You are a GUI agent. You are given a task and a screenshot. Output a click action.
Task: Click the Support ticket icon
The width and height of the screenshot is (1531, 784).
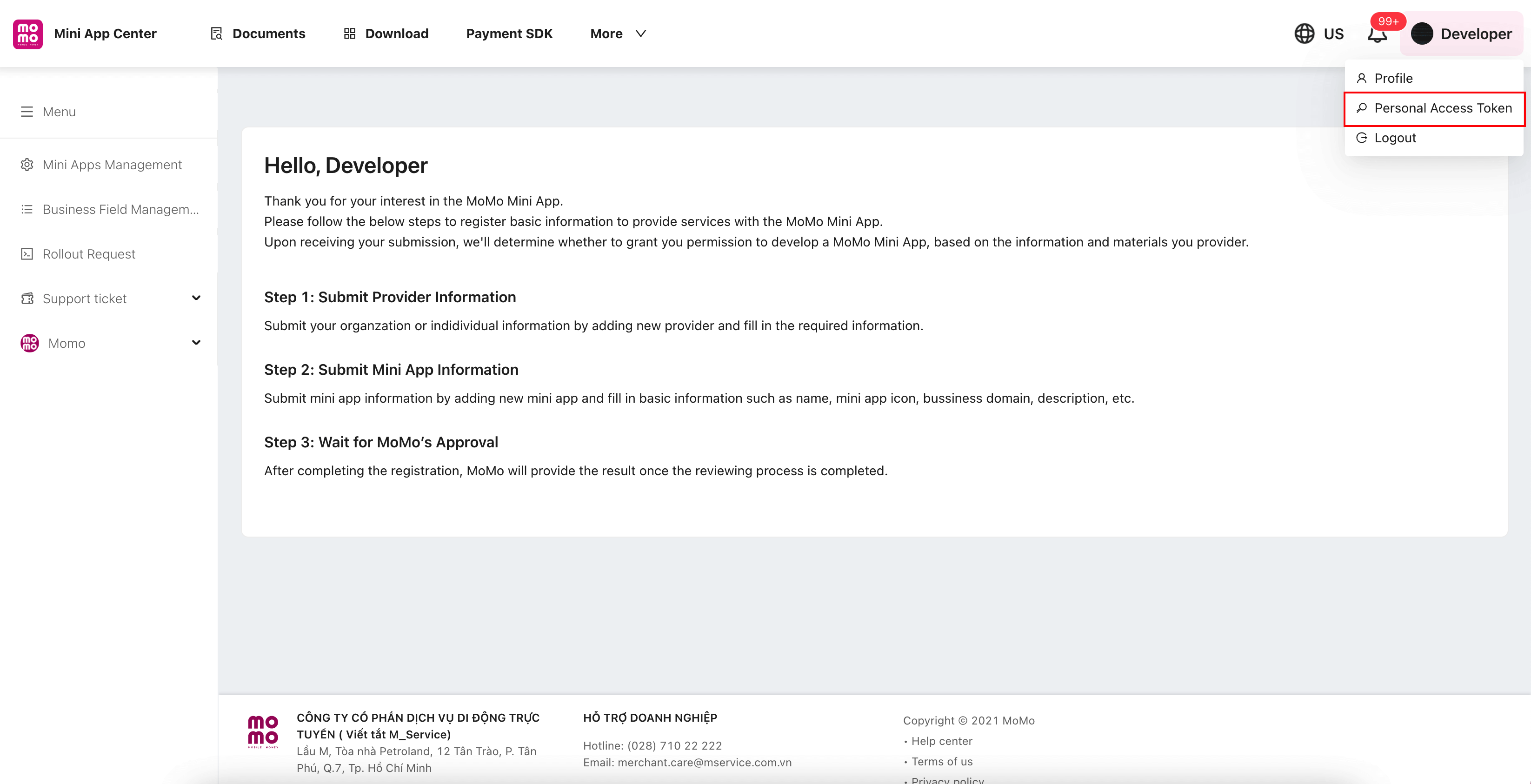(x=27, y=299)
